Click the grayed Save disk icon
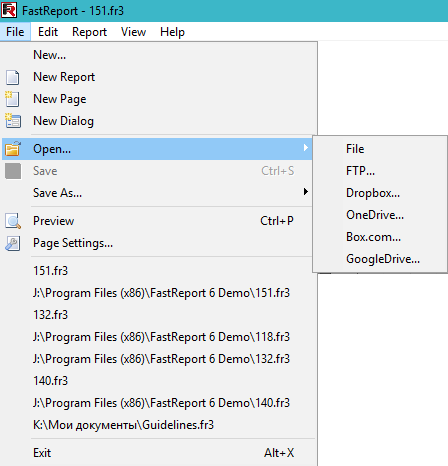Viewport: 448px width, 466px height. [x=13, y=171]
